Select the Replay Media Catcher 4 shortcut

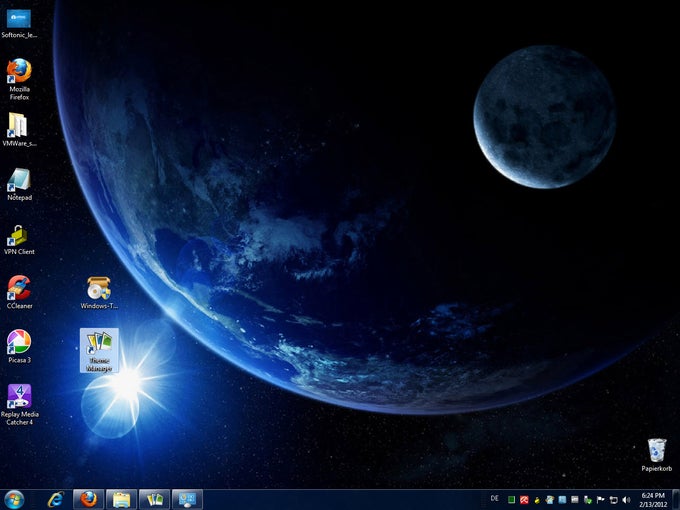19,404
